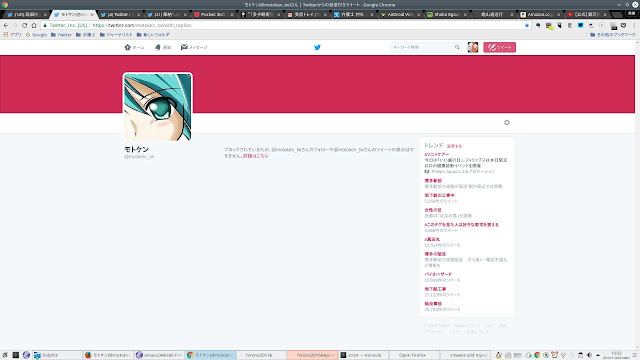Click the Twitter bird logo in navbar
Viewport: 640px width, 360px height.
point(317,47)
